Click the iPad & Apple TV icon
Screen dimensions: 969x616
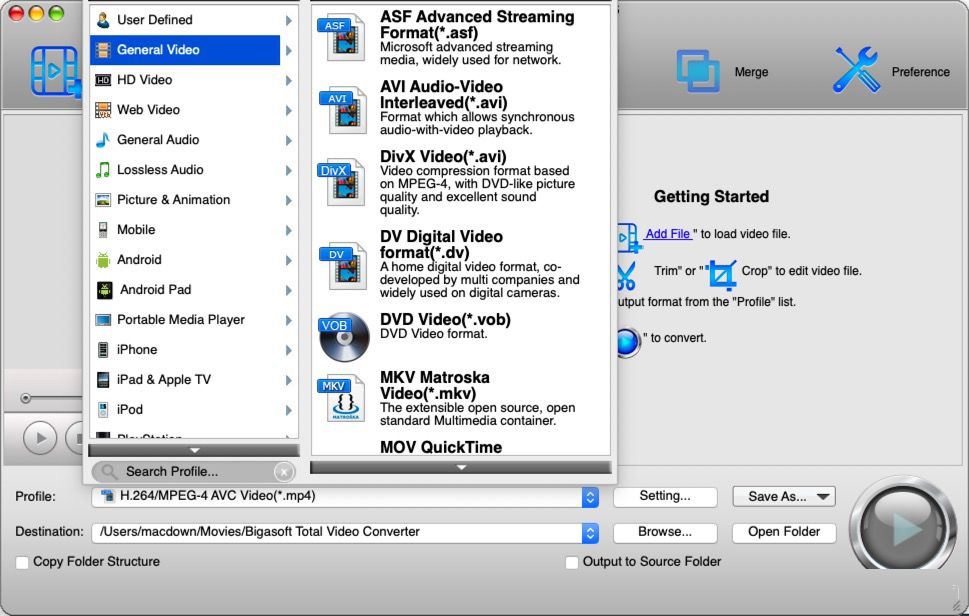point(103,379)
